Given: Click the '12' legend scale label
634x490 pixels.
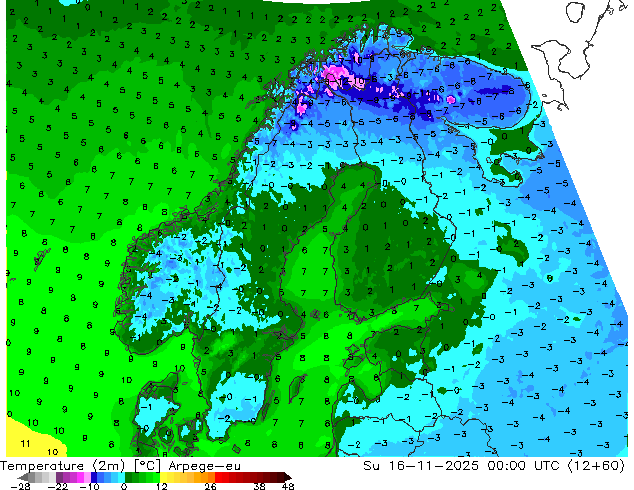Looking at the screenshot, I should pos(162,486).
